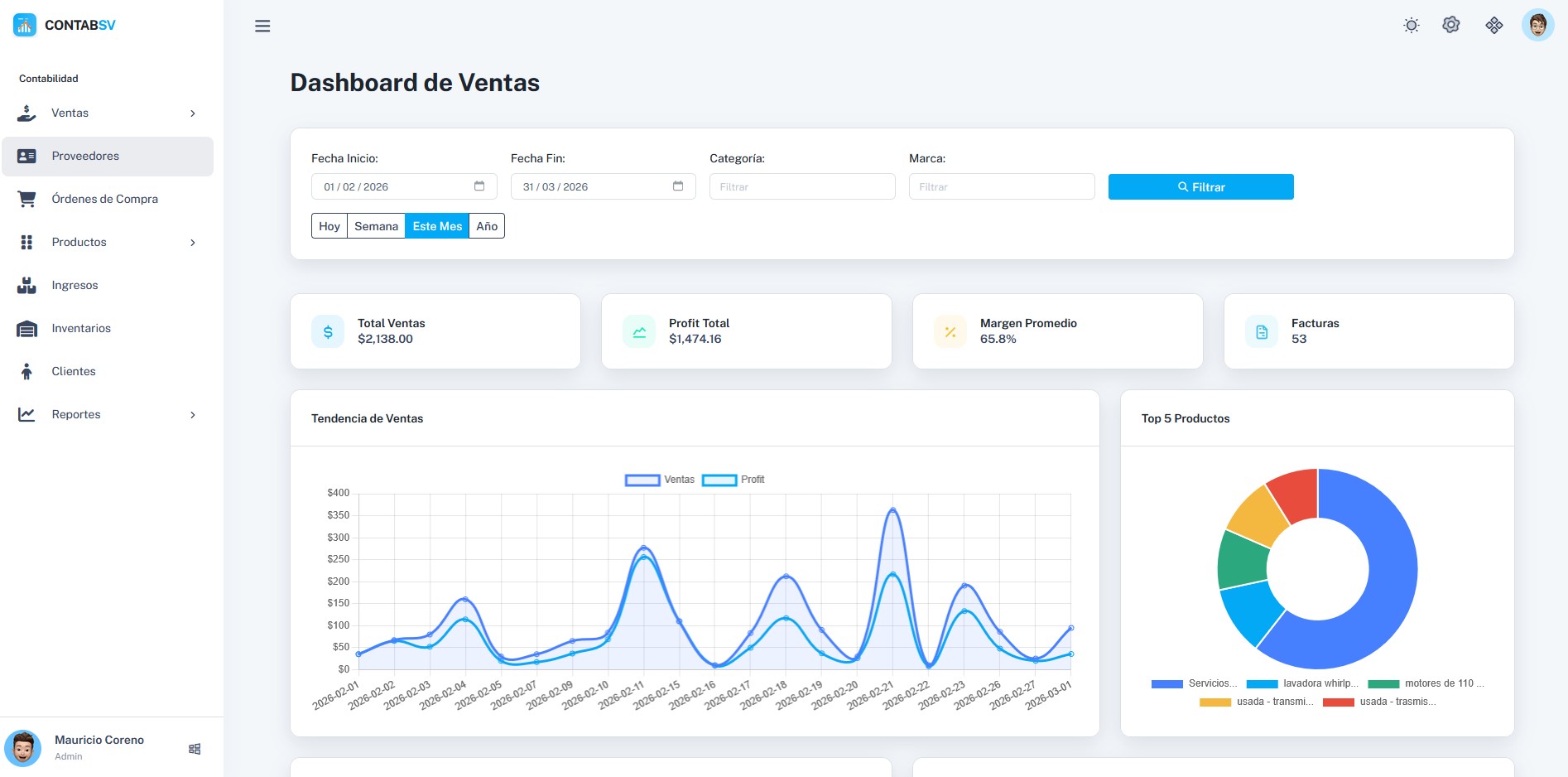1568x777 pixels.
Task: Click the Servicios color swatch in donut legend
Action: click(1166, 683)
